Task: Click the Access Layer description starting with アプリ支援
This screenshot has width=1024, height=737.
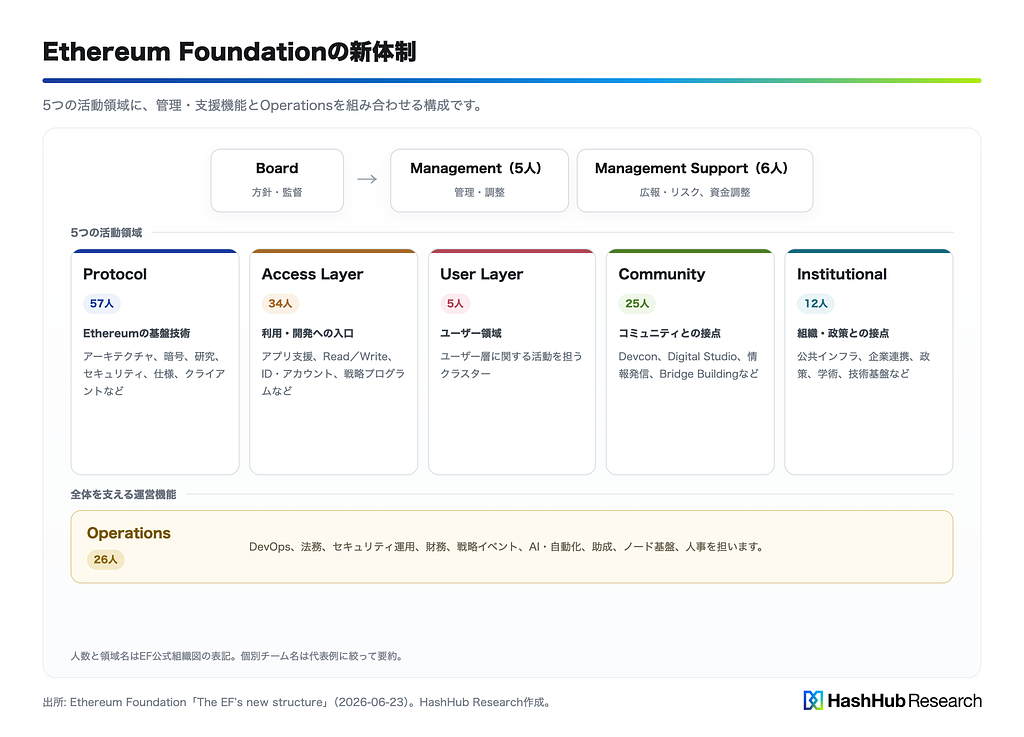Action: click(x=333, y=373)
